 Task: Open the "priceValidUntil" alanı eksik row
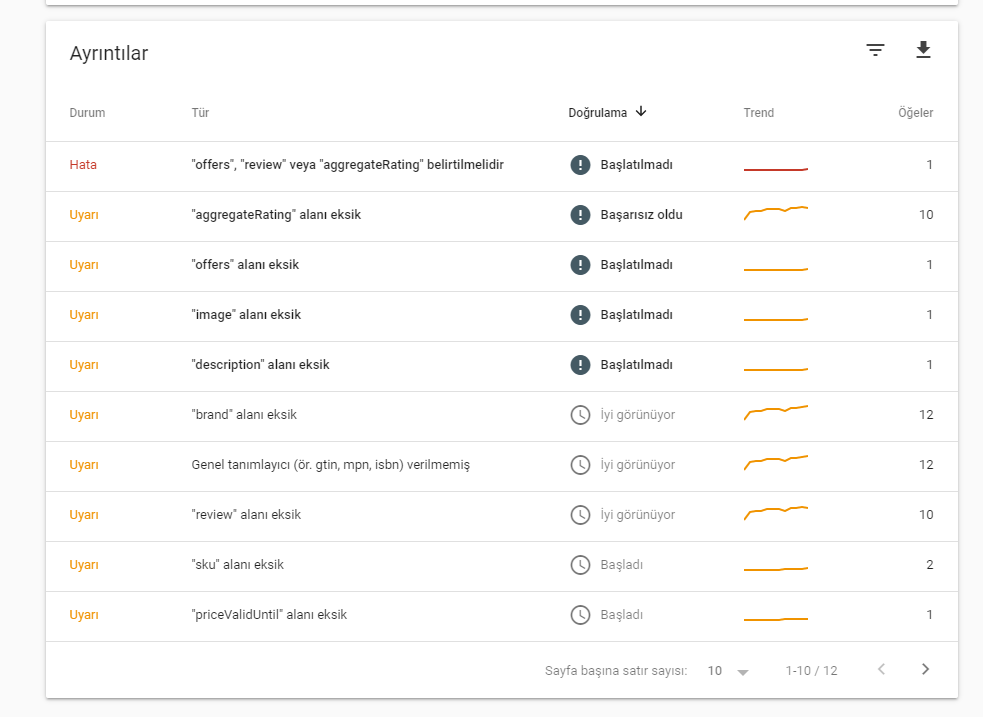502,615
